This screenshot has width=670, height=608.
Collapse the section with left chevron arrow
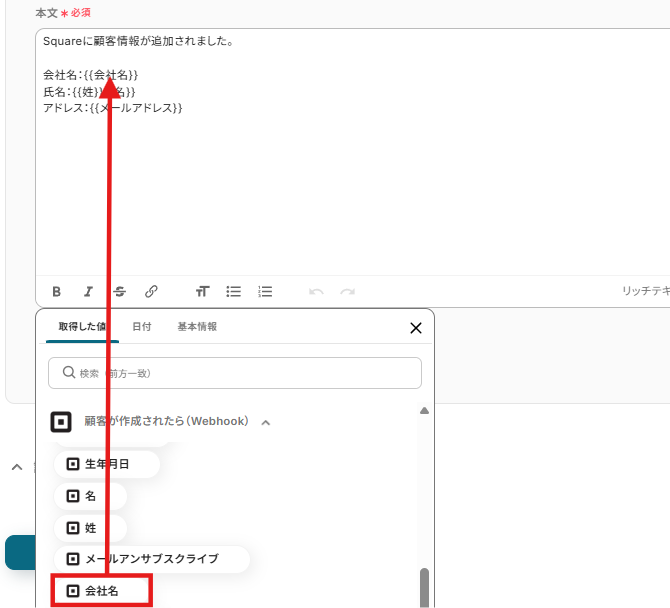17,467
